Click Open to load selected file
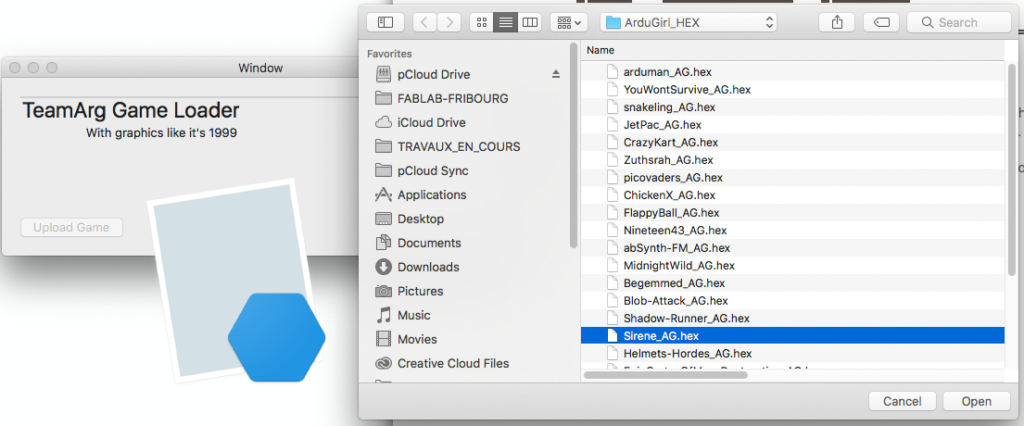Image resolution: width=1024 pixels, height=426 pixels. click(976, 401)
